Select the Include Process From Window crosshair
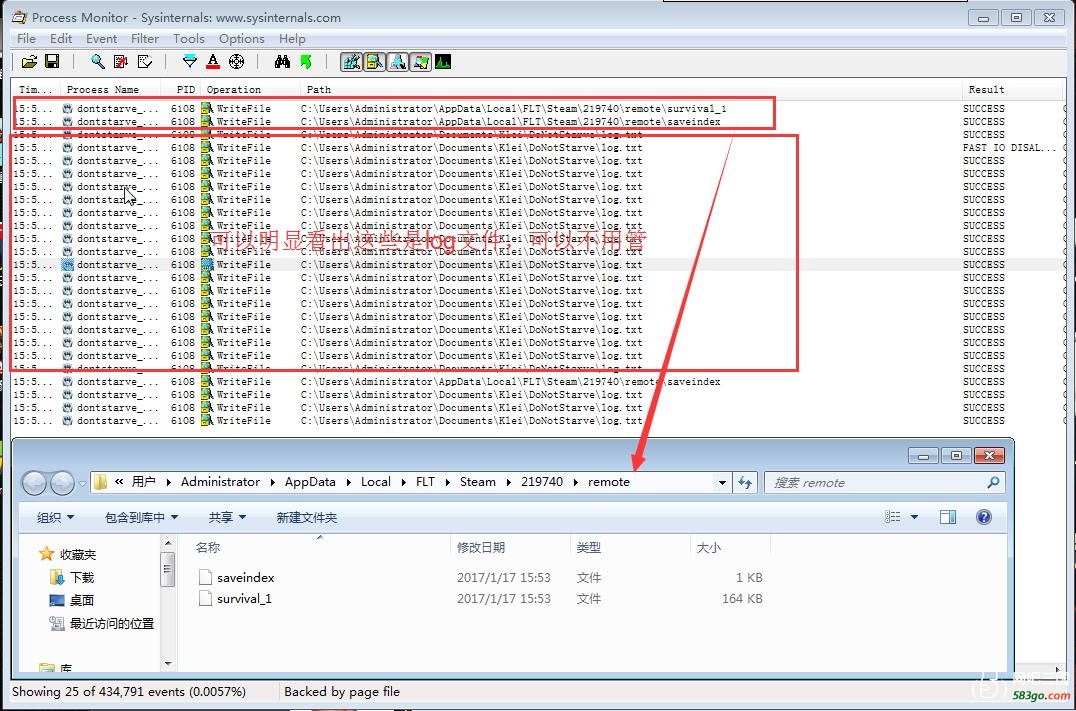The height and width of the screenshot is (711, 1076). click(x=236, y=62)
